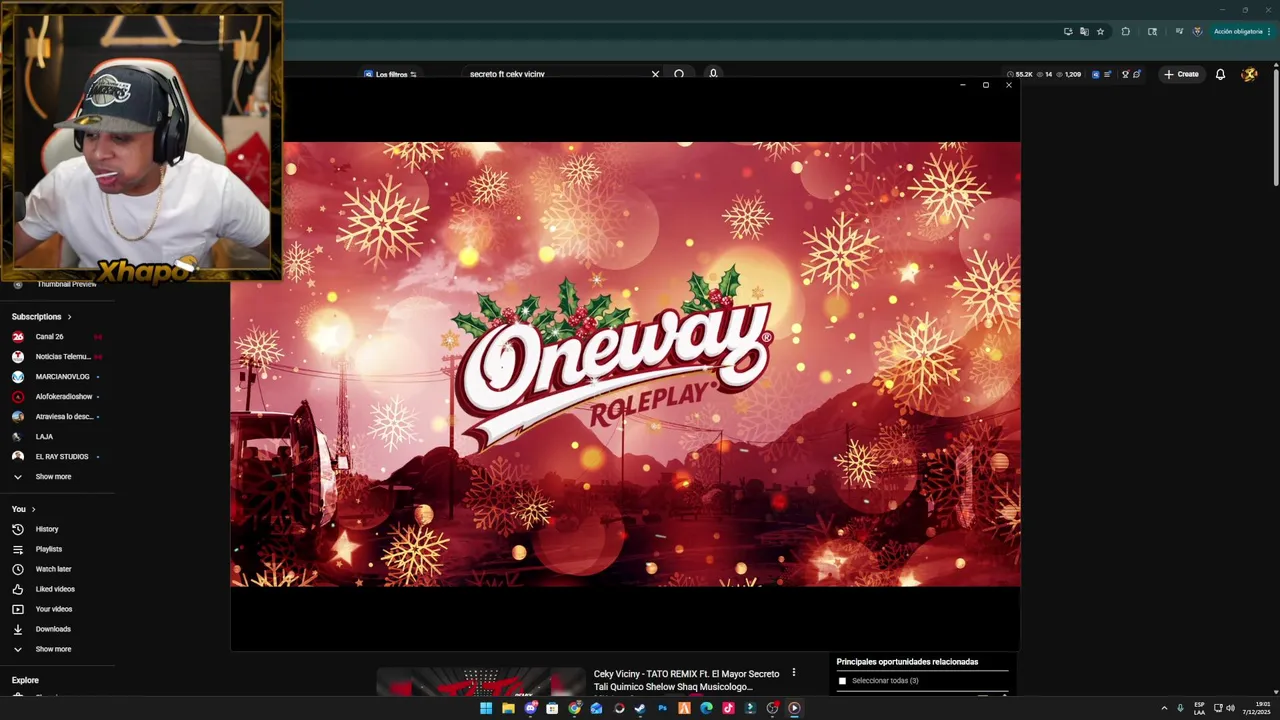The image size is (1280, 720).
Task: Open the browser extensions puzzle icon
Action: coord(1125,31)
